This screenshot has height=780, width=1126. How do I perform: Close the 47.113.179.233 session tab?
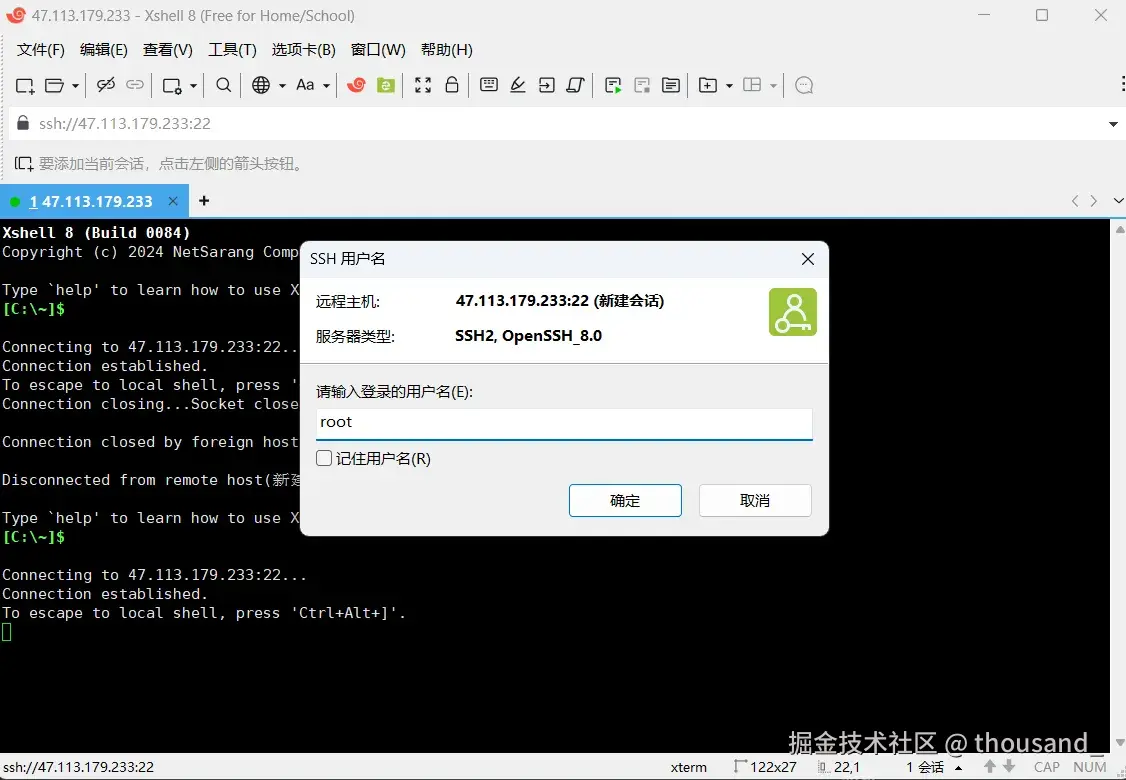click(173, 201)
